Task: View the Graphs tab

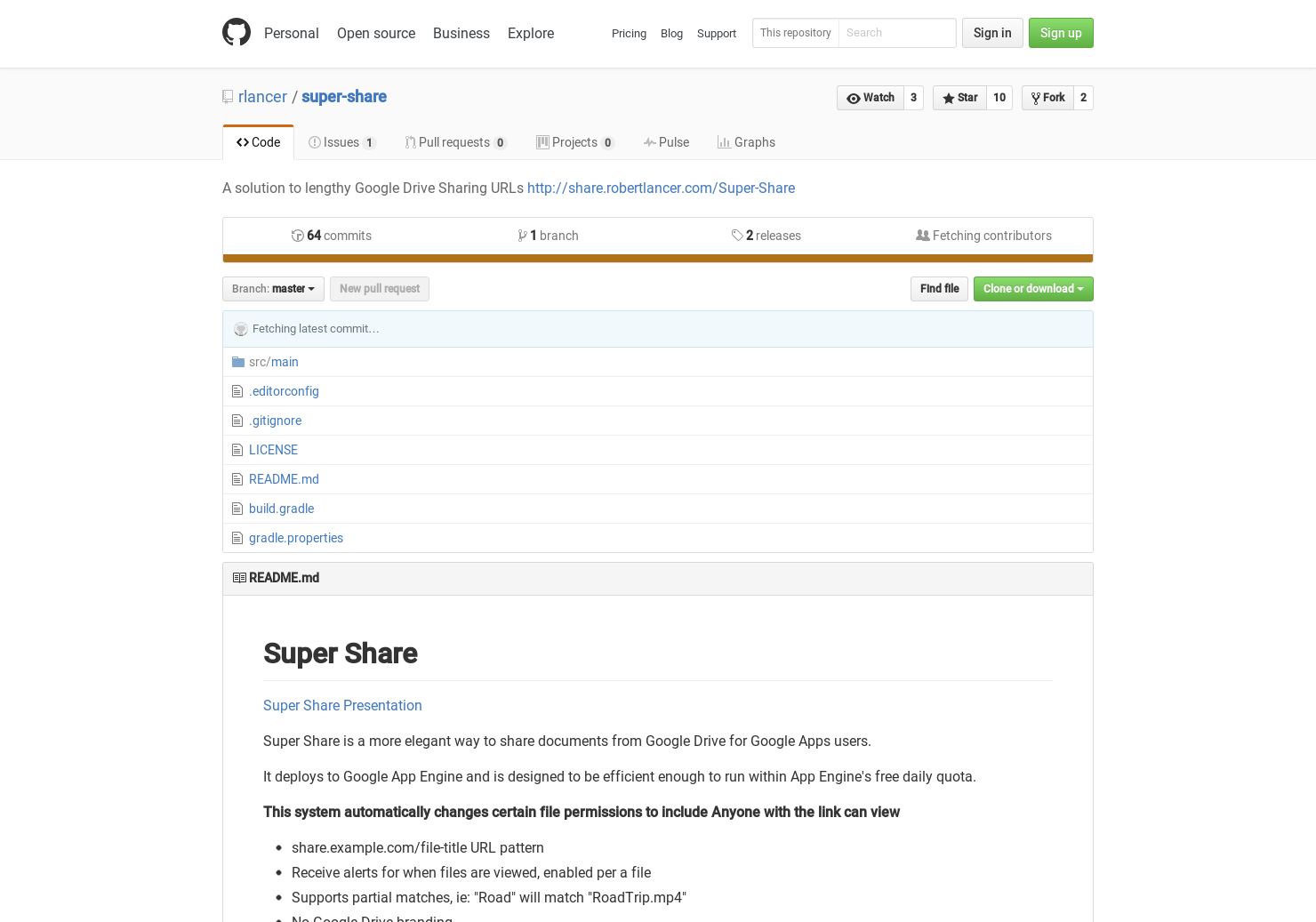Action: click(x=747, y=142)
